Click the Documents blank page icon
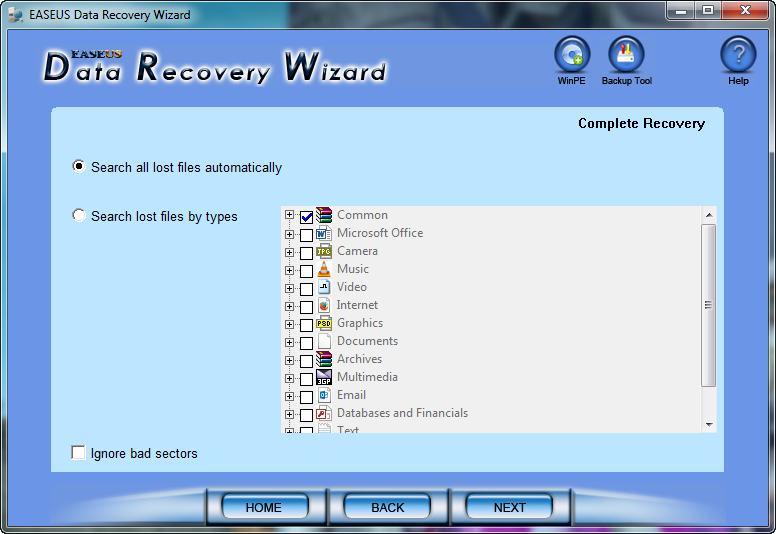 click(324, 341)
